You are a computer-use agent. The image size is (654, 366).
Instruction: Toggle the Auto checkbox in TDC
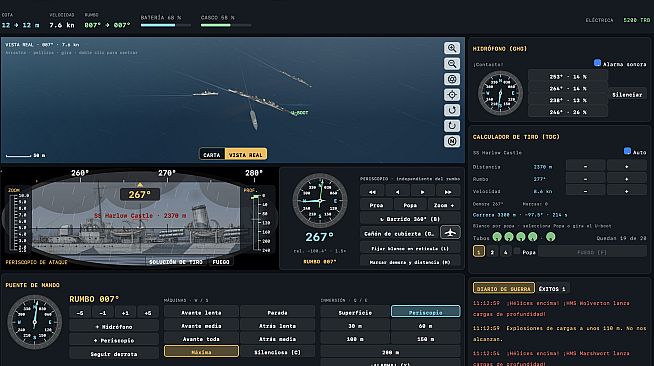point(627,151)
